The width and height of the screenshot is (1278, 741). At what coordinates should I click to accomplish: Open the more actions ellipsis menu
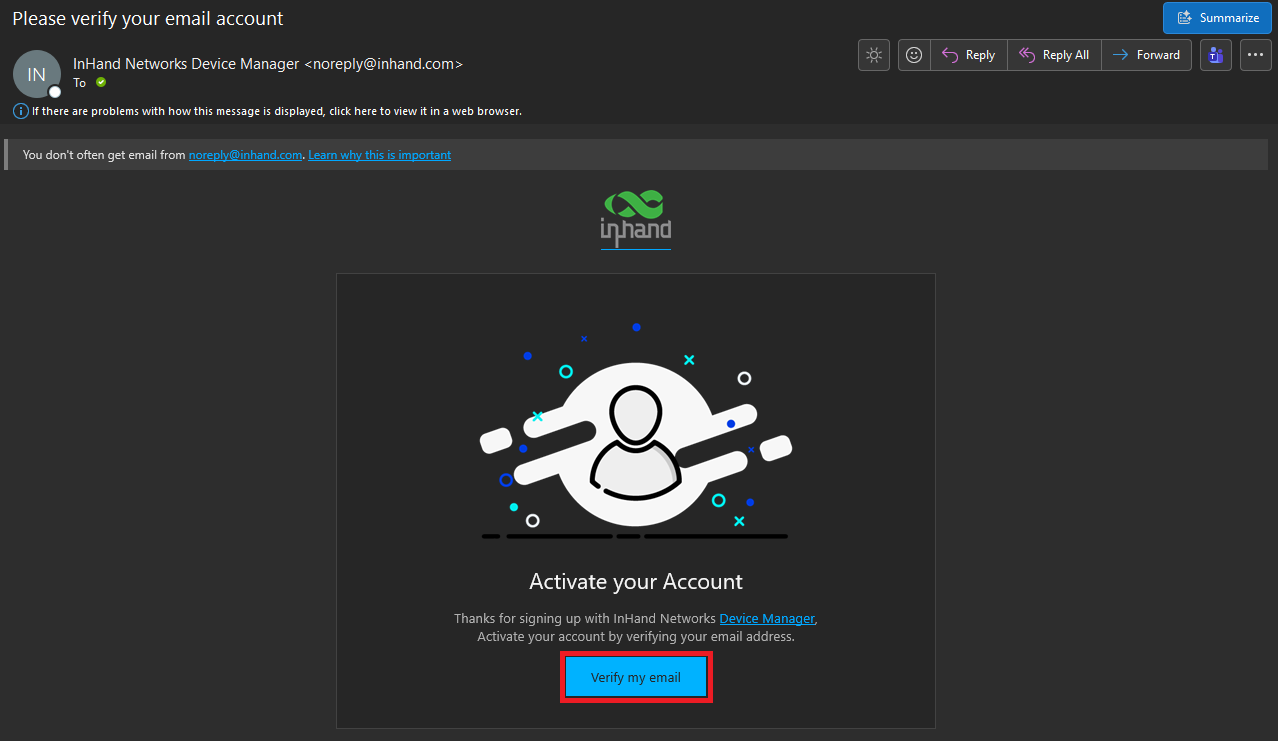[x=1256, y=55]
